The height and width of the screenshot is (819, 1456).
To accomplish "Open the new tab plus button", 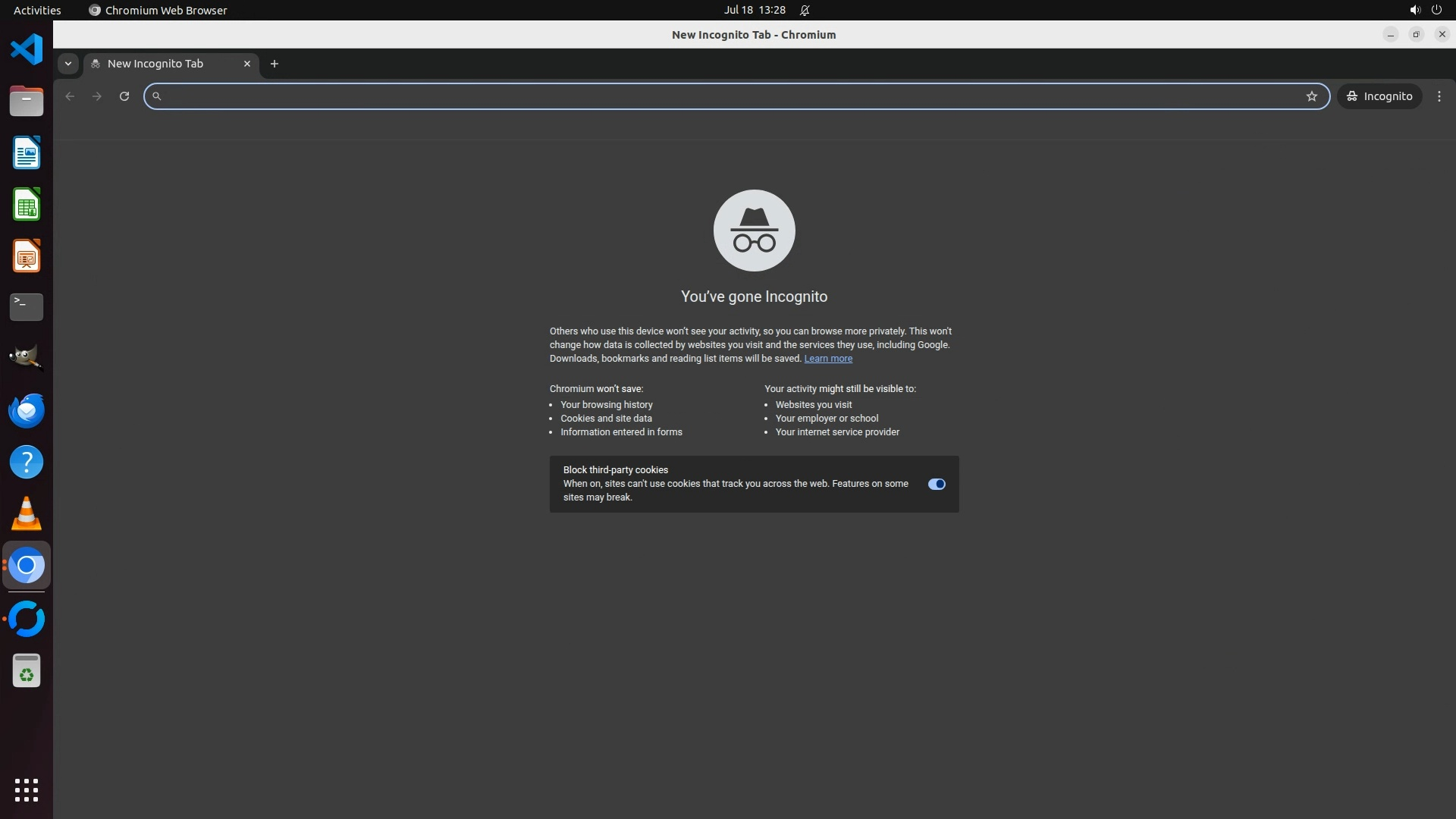I will pyautogui.click(x=275, y=64).
